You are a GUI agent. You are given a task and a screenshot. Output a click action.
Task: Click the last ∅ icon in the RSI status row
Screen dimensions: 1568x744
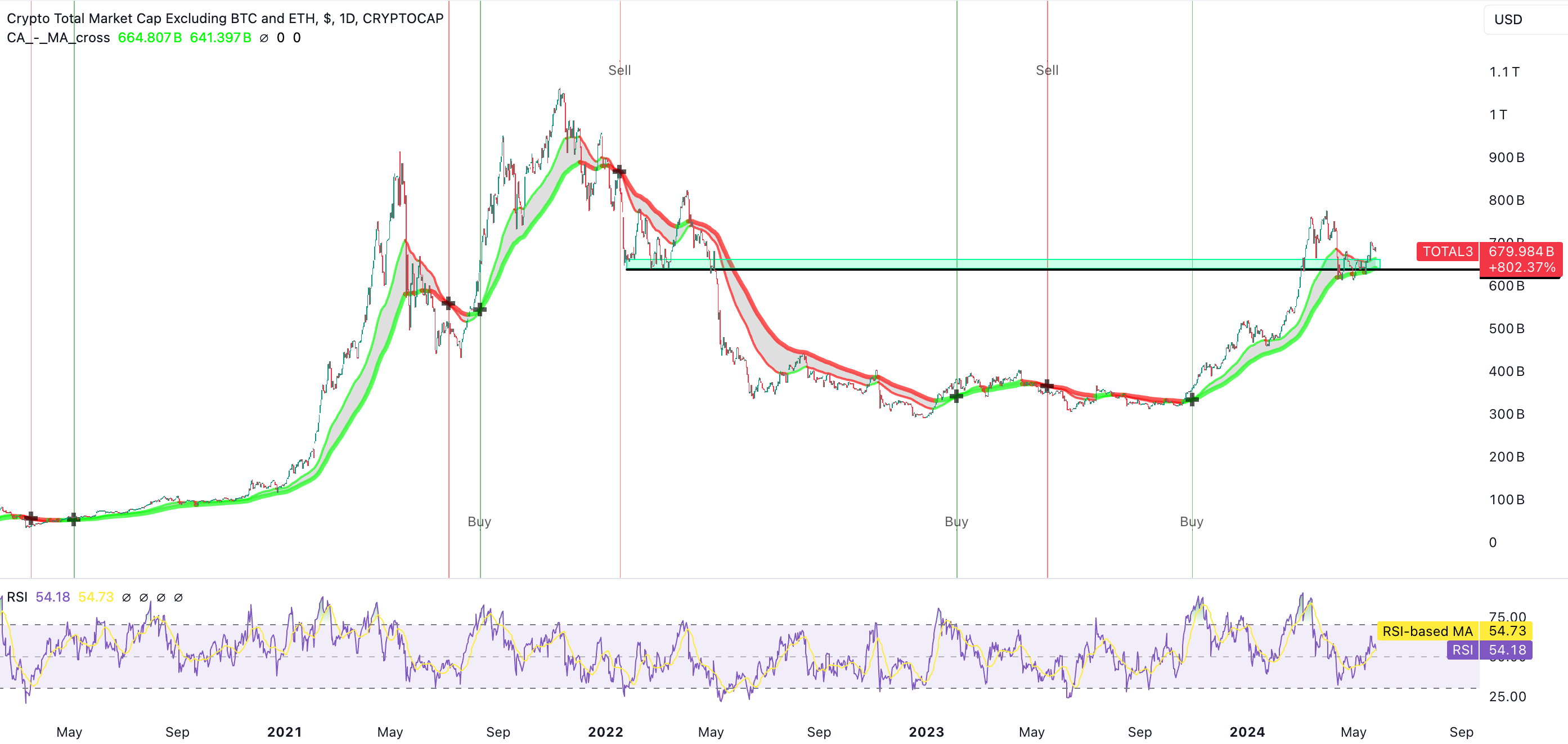click(178, 597)
